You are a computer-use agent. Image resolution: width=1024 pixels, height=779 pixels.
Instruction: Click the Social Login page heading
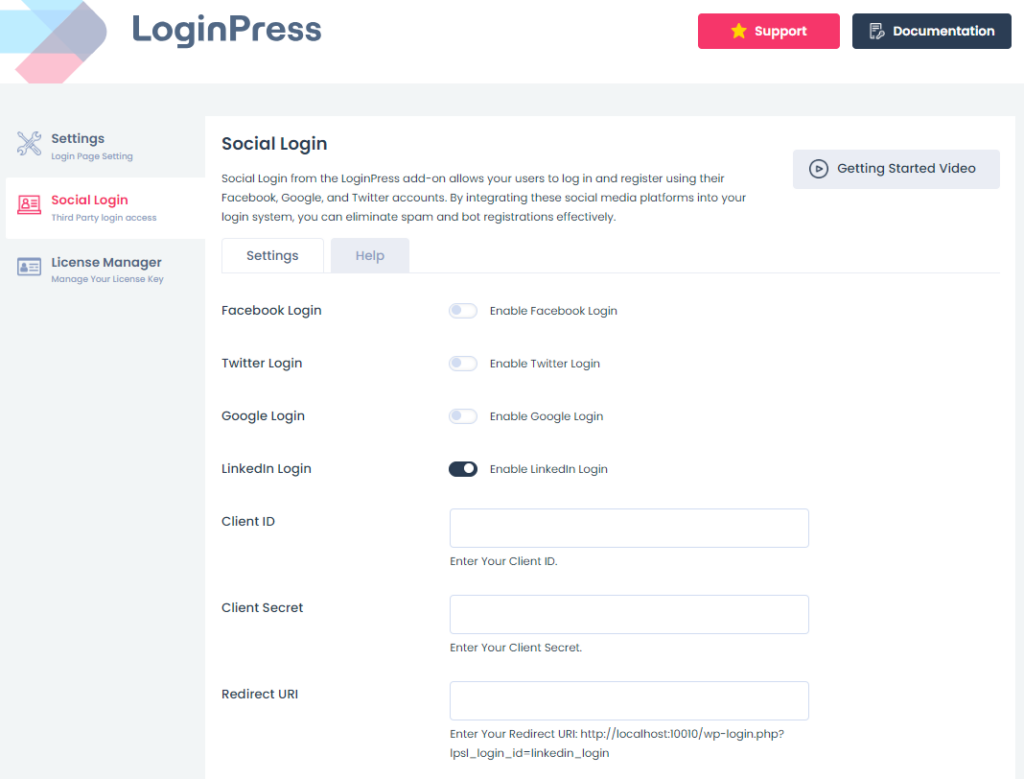[274, 144]
